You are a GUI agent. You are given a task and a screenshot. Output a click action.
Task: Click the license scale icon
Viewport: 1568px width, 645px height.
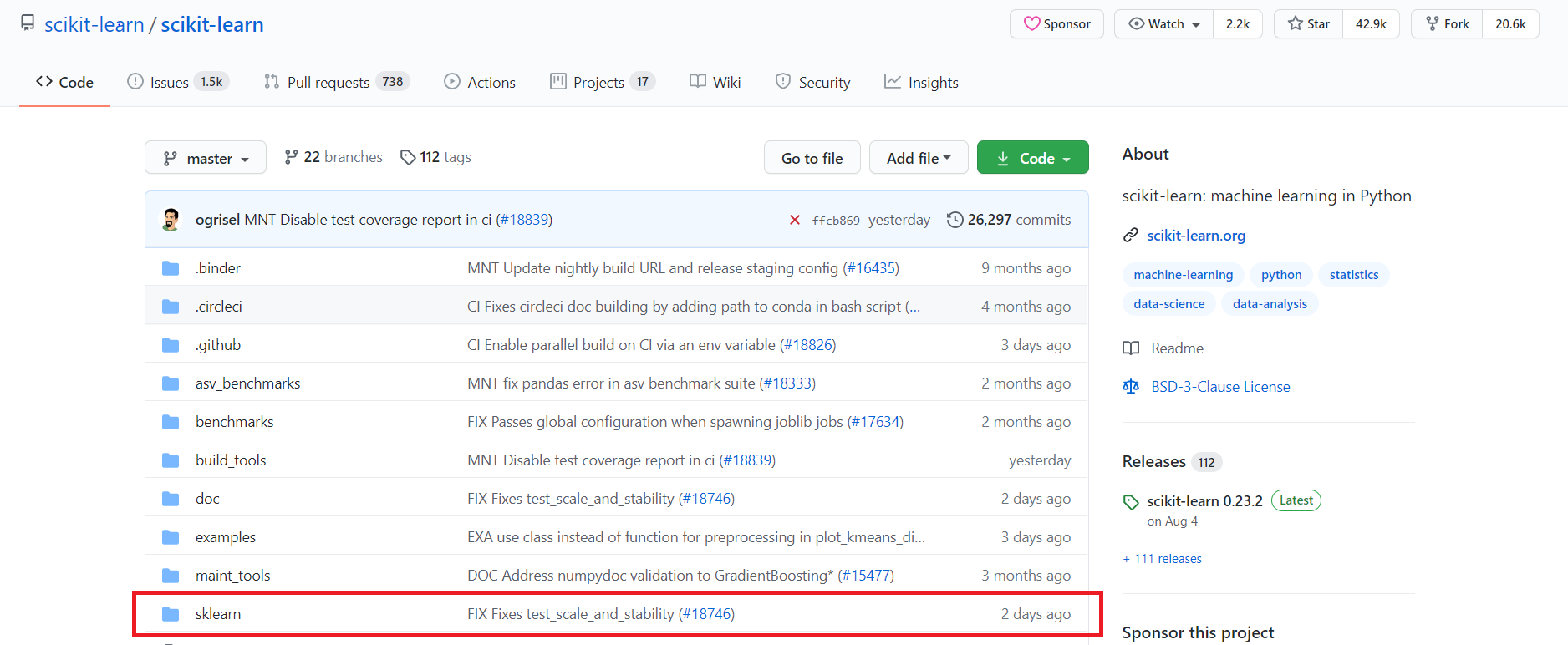pos(1131,387)
